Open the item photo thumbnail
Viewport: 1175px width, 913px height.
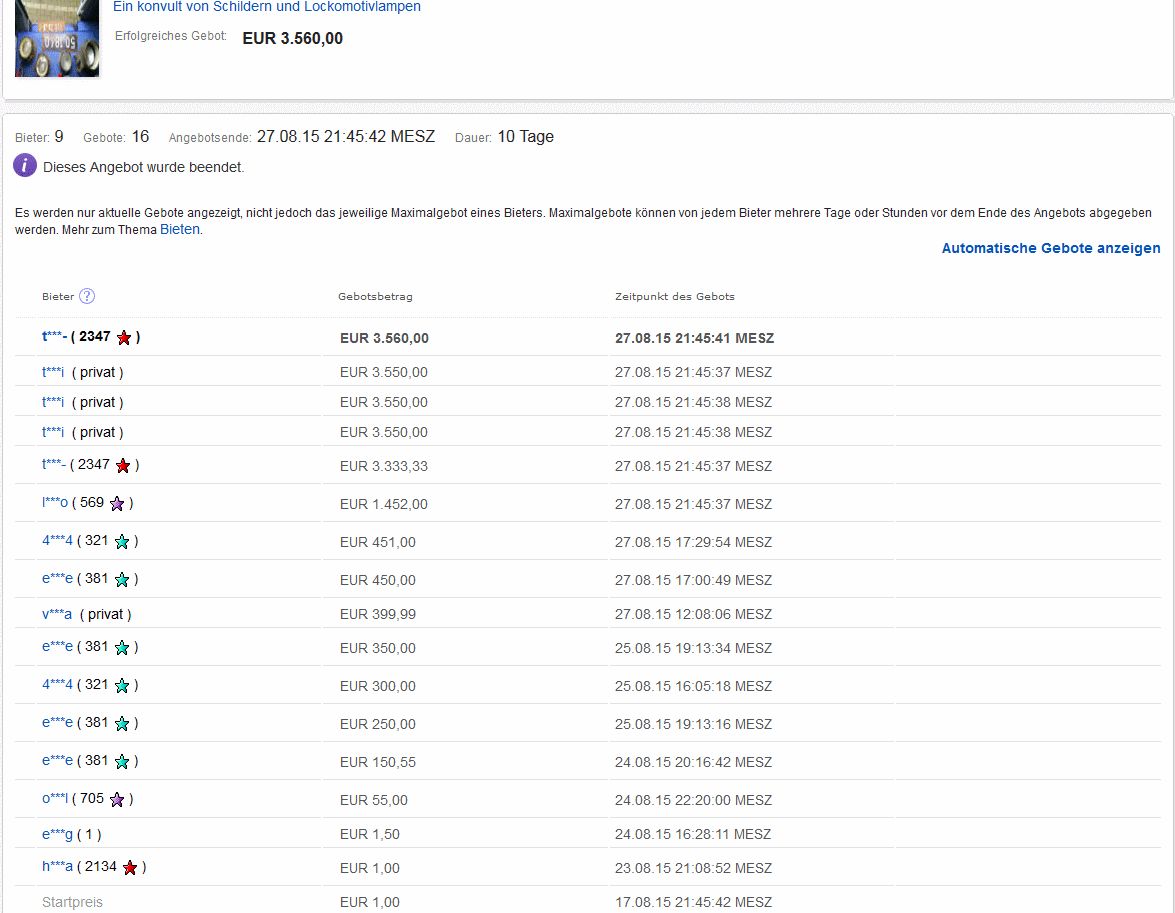point(57,38)
